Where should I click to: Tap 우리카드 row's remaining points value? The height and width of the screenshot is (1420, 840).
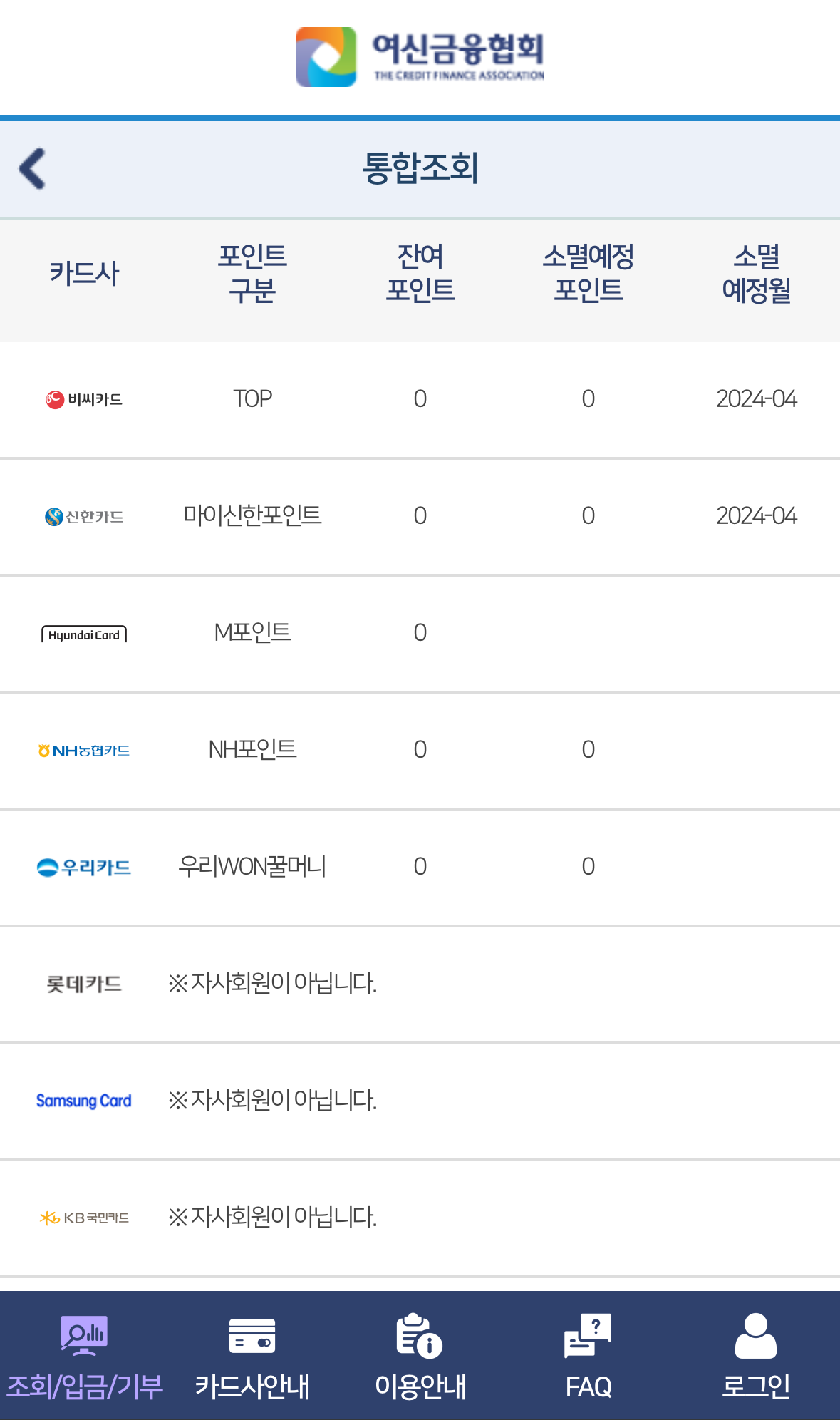coord(420,866)
